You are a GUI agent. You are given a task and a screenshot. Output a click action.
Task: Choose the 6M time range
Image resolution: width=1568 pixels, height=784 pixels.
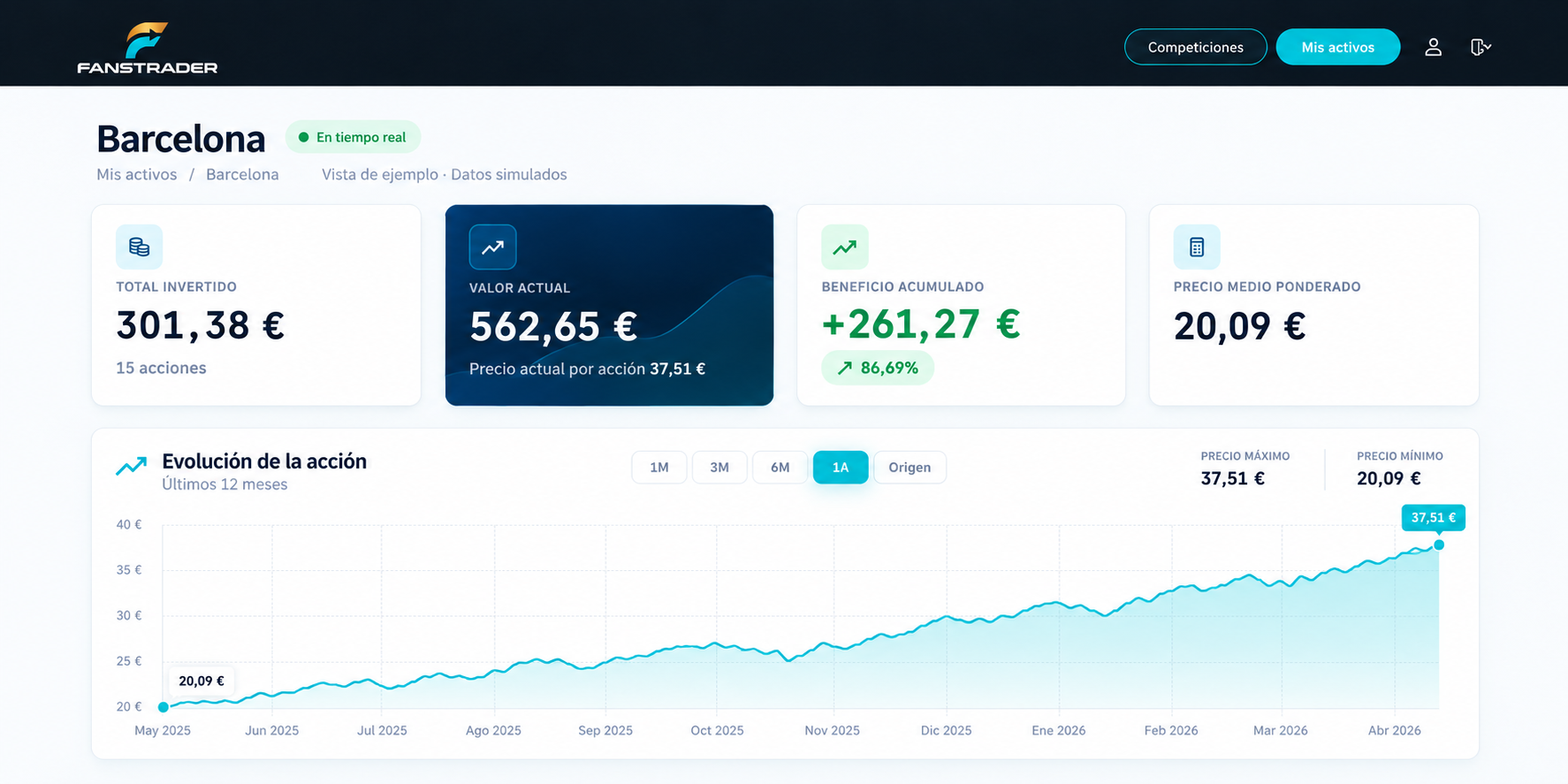coord(780,467)
